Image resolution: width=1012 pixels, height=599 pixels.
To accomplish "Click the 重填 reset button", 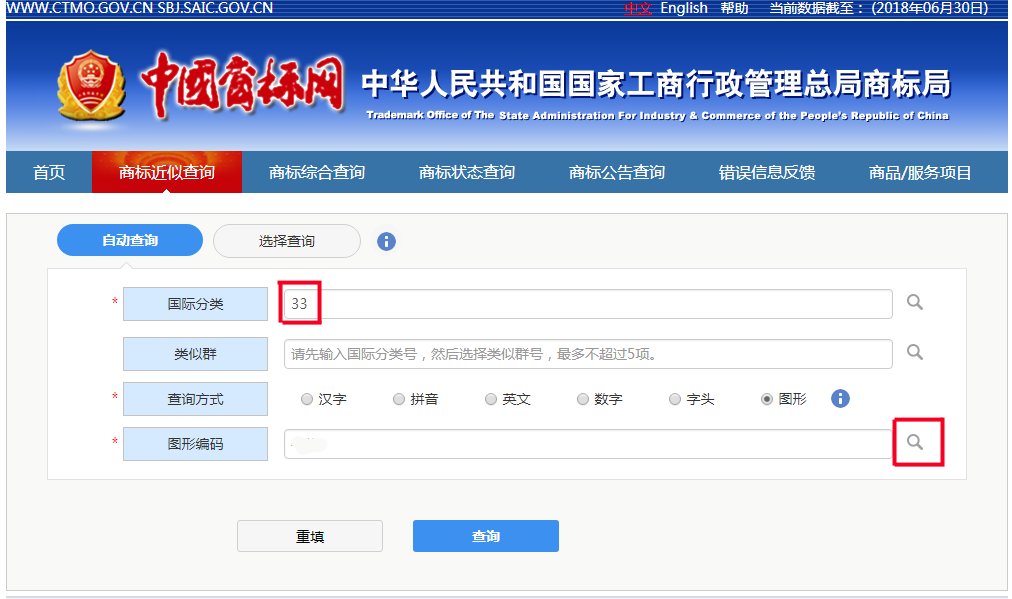I will pyautogui.click(x=309, y=535).
